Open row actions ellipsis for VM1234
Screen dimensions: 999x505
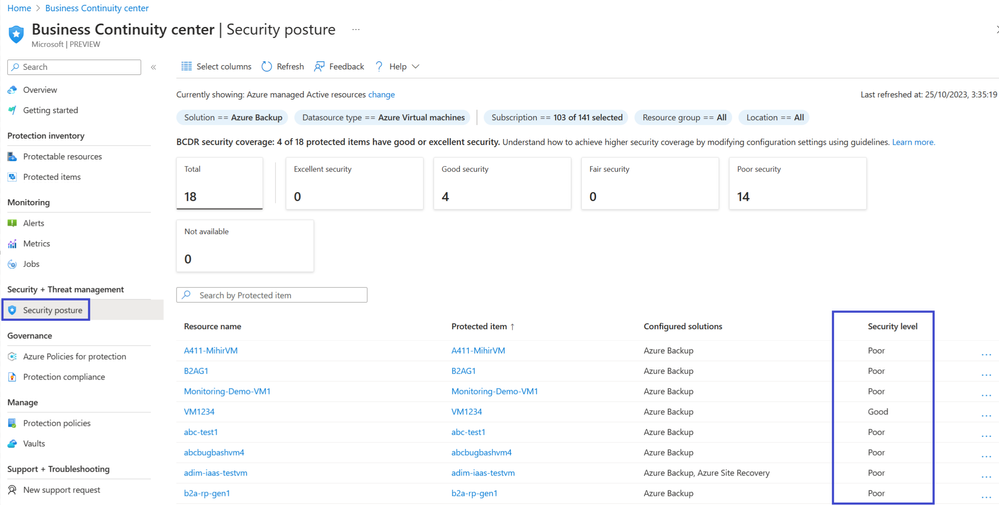tap(986, 415)
